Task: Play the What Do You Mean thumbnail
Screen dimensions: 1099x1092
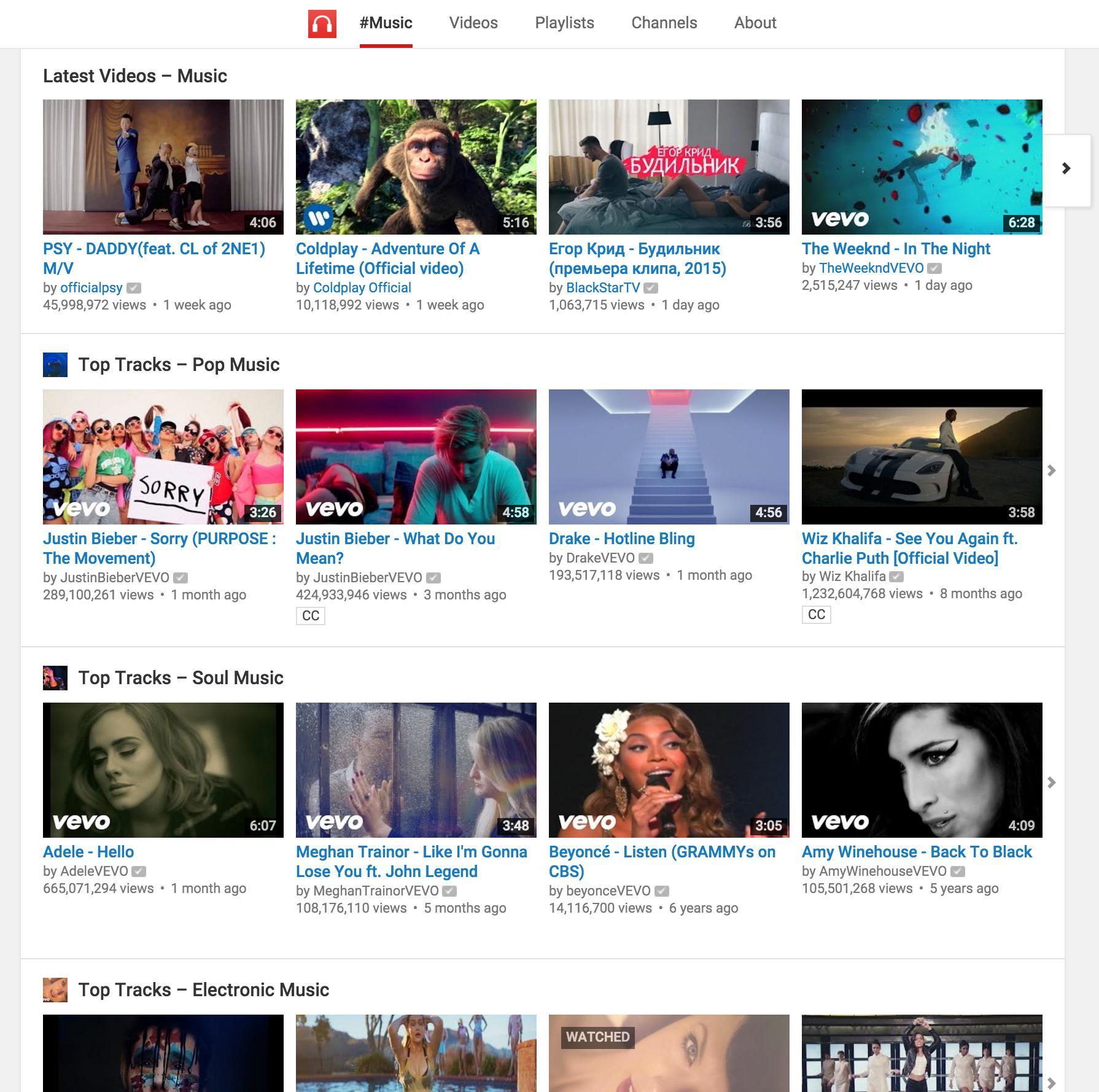Action: click(416, 457)
